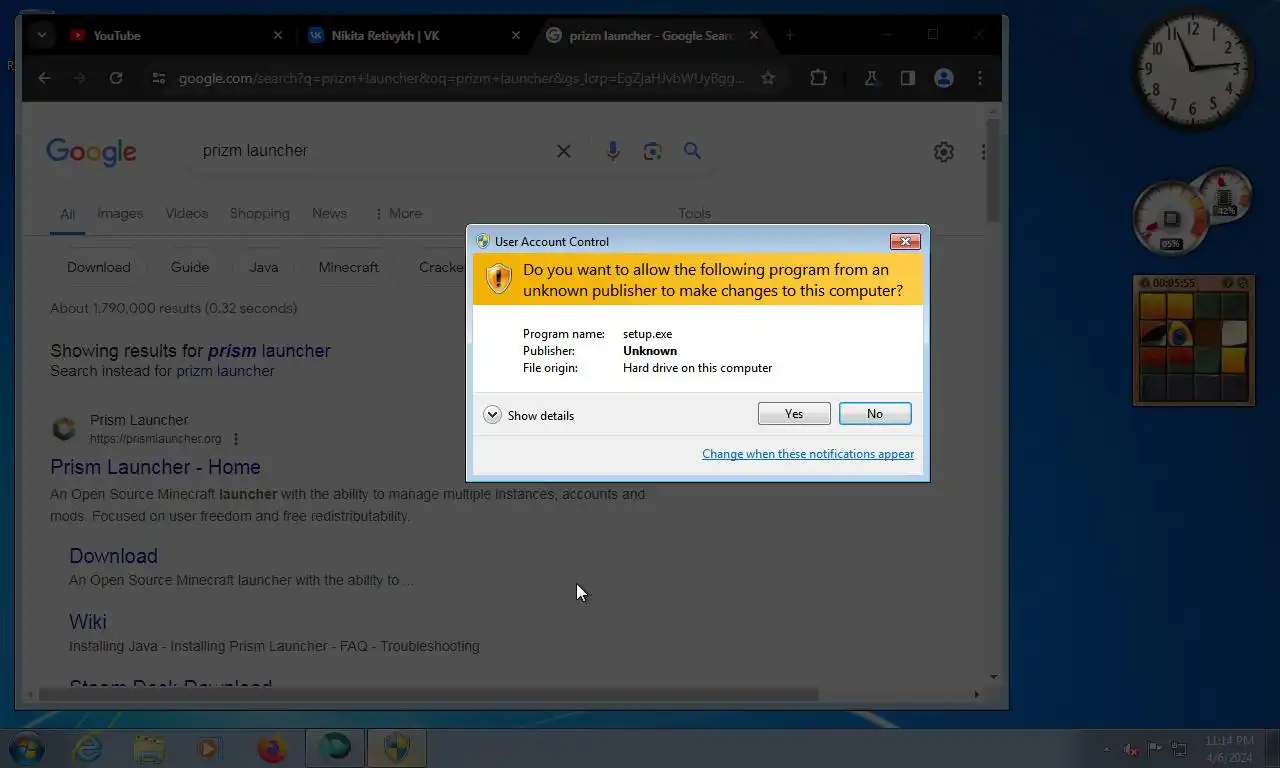The width and height of the screenshot is (1280, 768).
Task: Open result options next to prismlauncher.org
Action: 236,439
